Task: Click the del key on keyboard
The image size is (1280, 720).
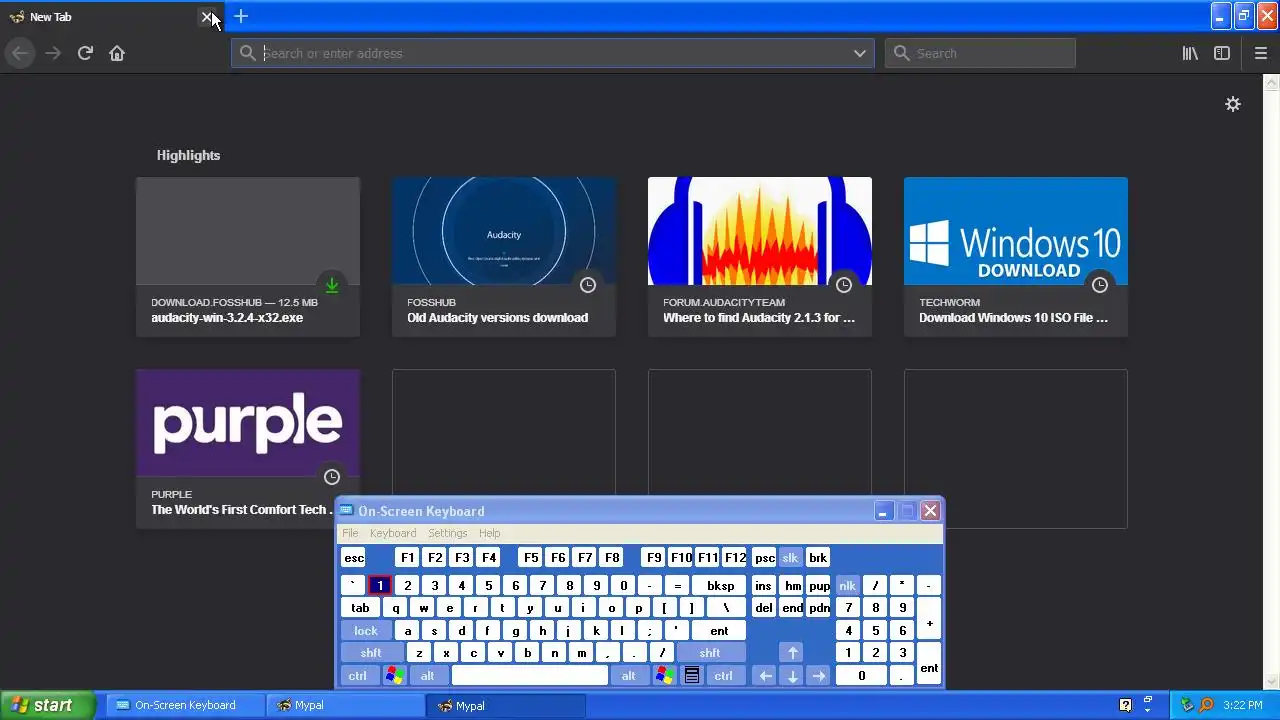Action: (x=764, y=608)
